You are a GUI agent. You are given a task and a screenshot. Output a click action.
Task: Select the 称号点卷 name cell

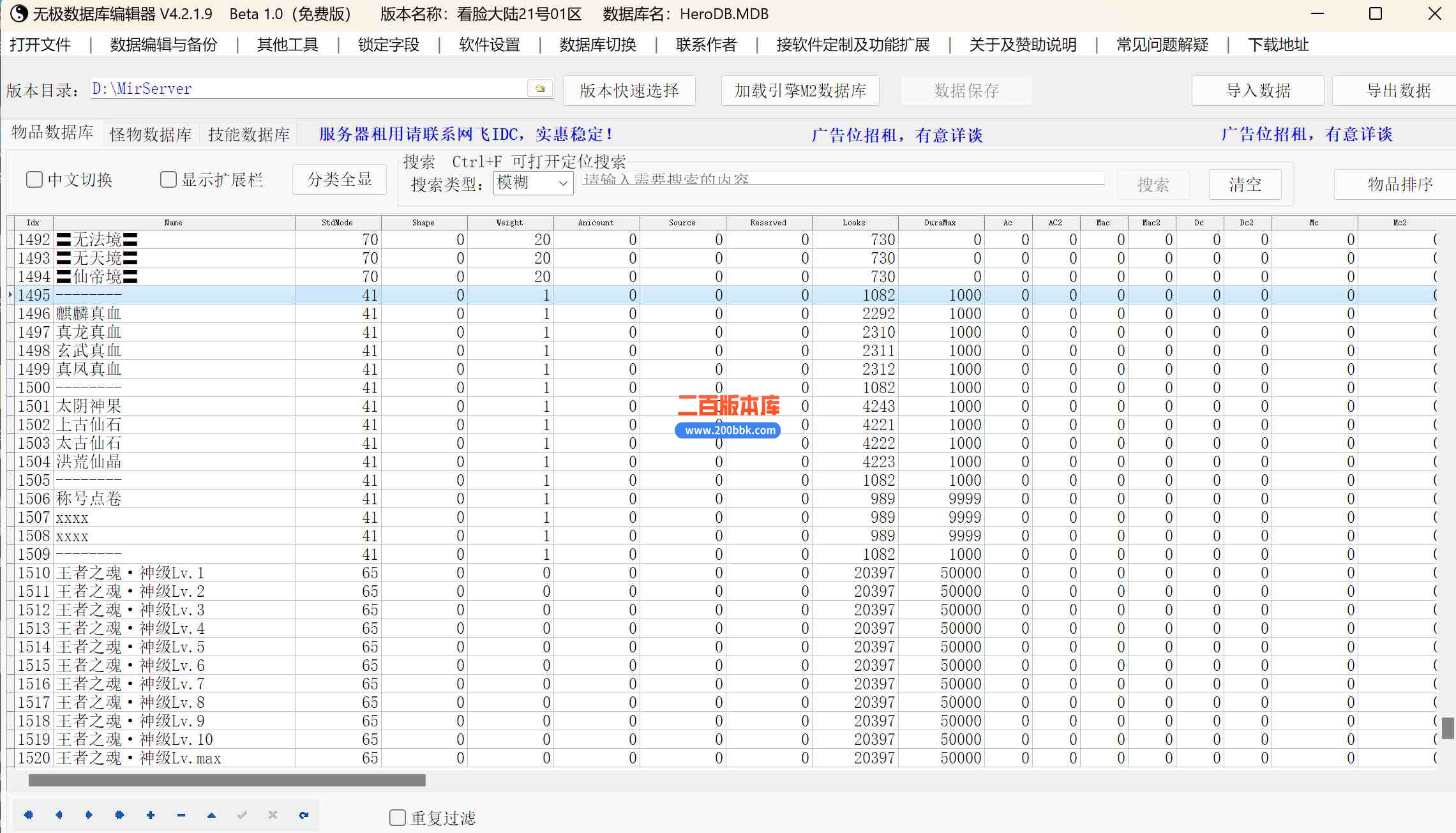174,499
